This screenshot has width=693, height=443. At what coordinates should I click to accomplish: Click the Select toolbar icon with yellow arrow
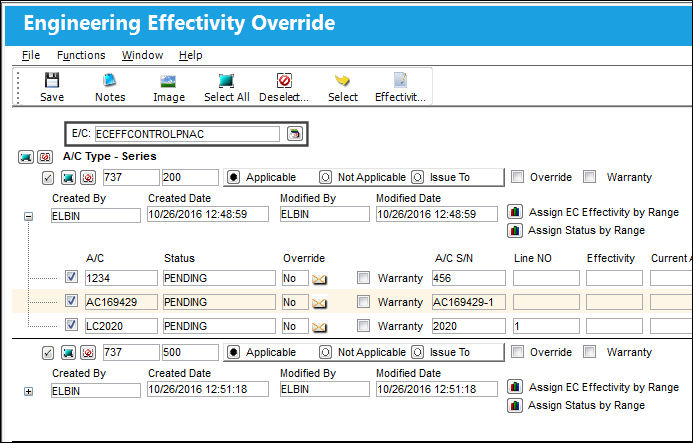342,80
